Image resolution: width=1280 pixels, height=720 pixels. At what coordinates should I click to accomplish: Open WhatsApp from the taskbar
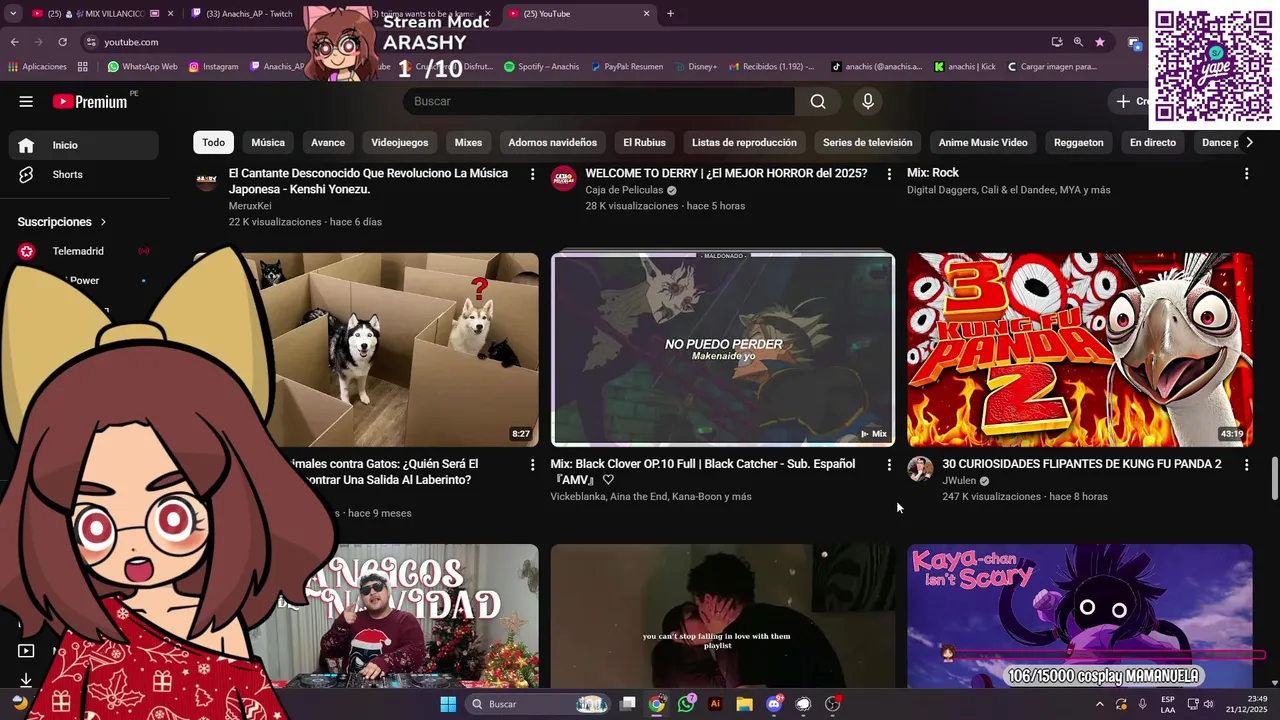[x=686, y=704]
